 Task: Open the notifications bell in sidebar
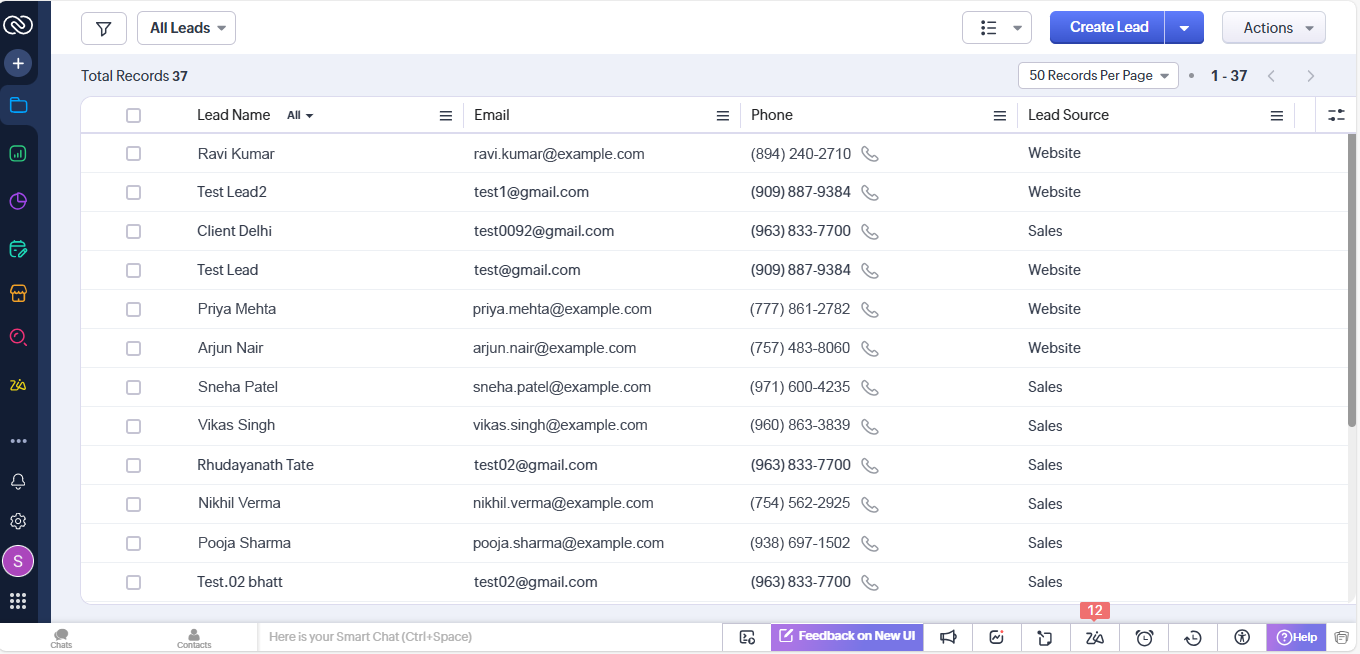coord(18,481)
